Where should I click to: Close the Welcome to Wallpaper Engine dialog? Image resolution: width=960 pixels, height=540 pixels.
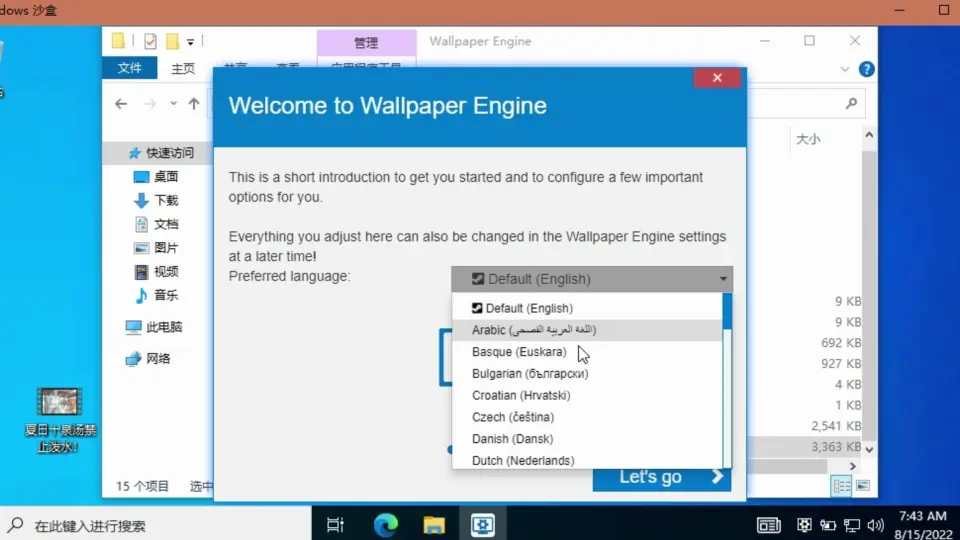tap(717, 78)
